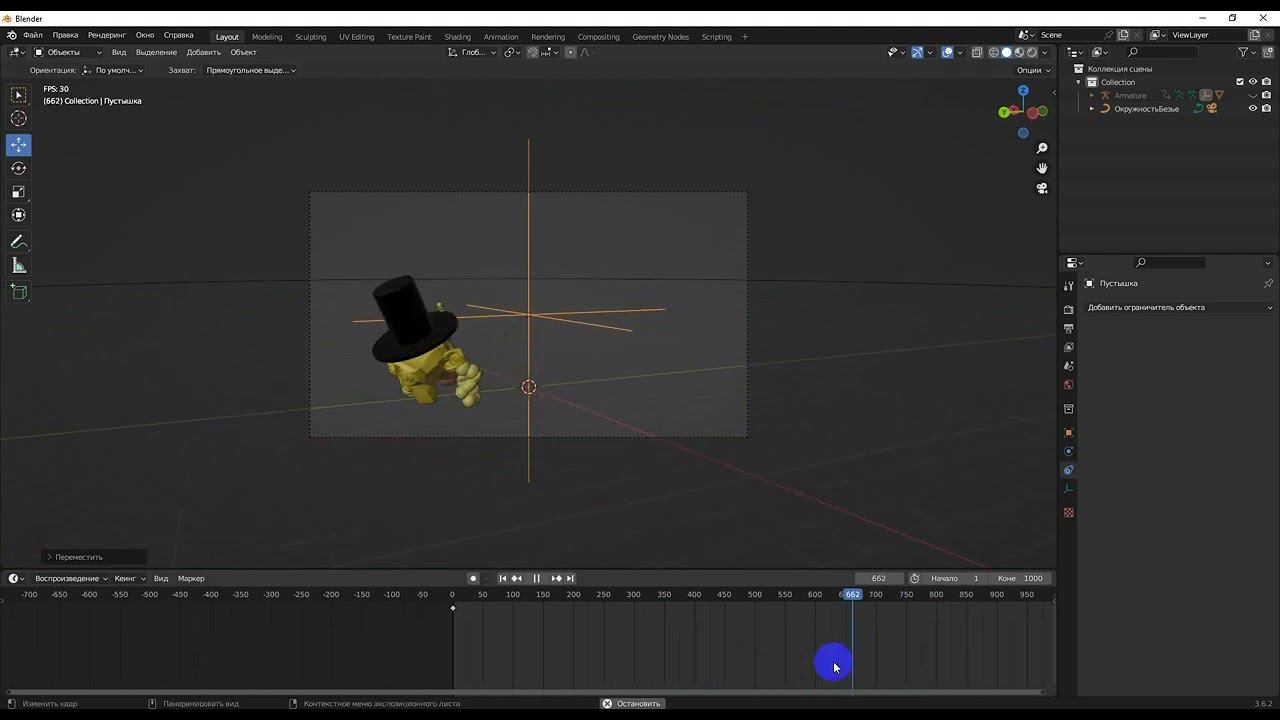Viewport: 1280px width, 720px height.
Task: Click the current frame field showing 662
Action: (x=879, y=578)
